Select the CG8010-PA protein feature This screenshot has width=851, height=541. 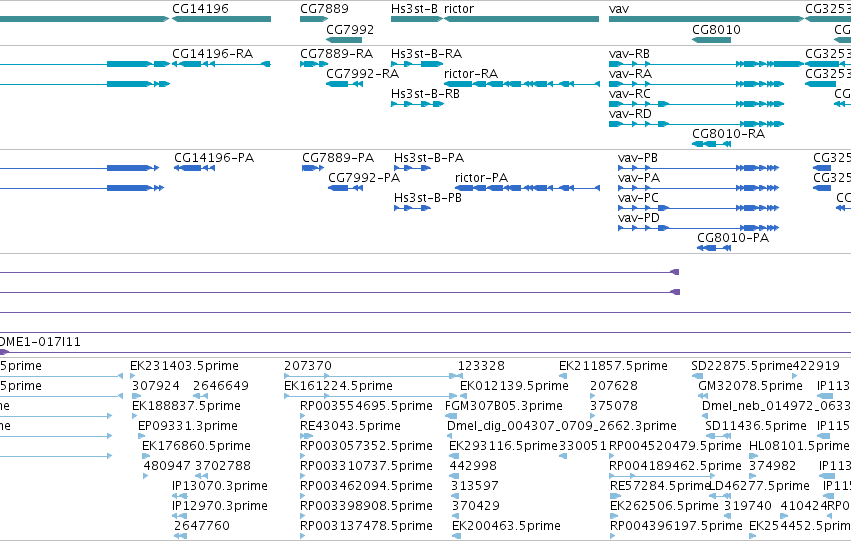pos(714,248)
